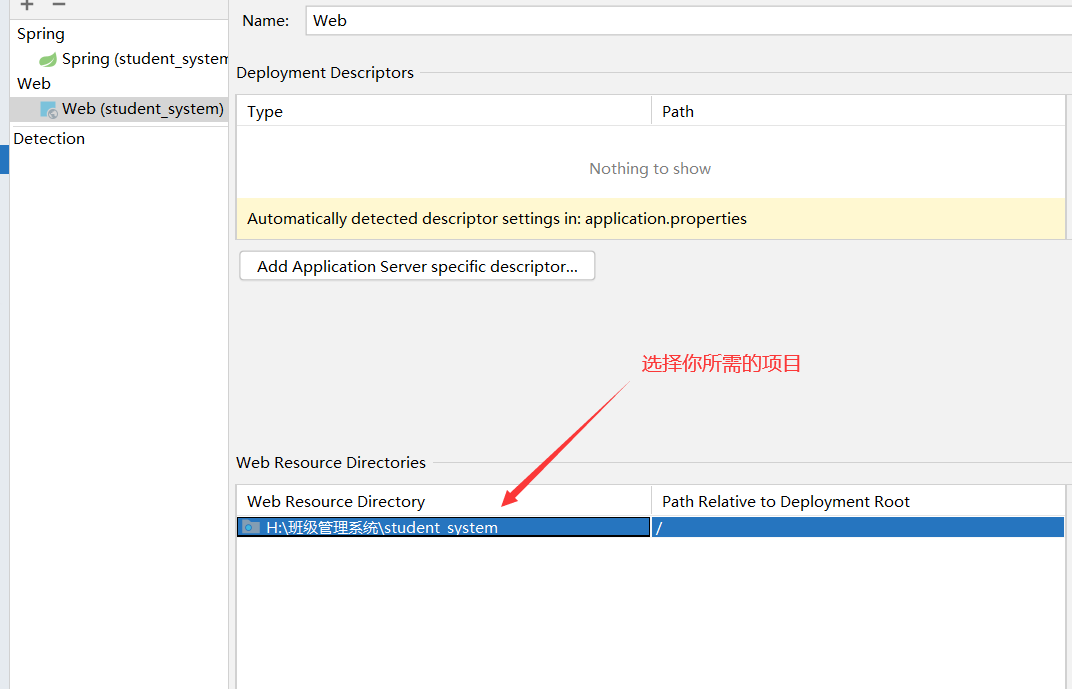Click Web Resource Directory column header
This screenshot has height=689, width=1072.
click(x=444, y=501)
